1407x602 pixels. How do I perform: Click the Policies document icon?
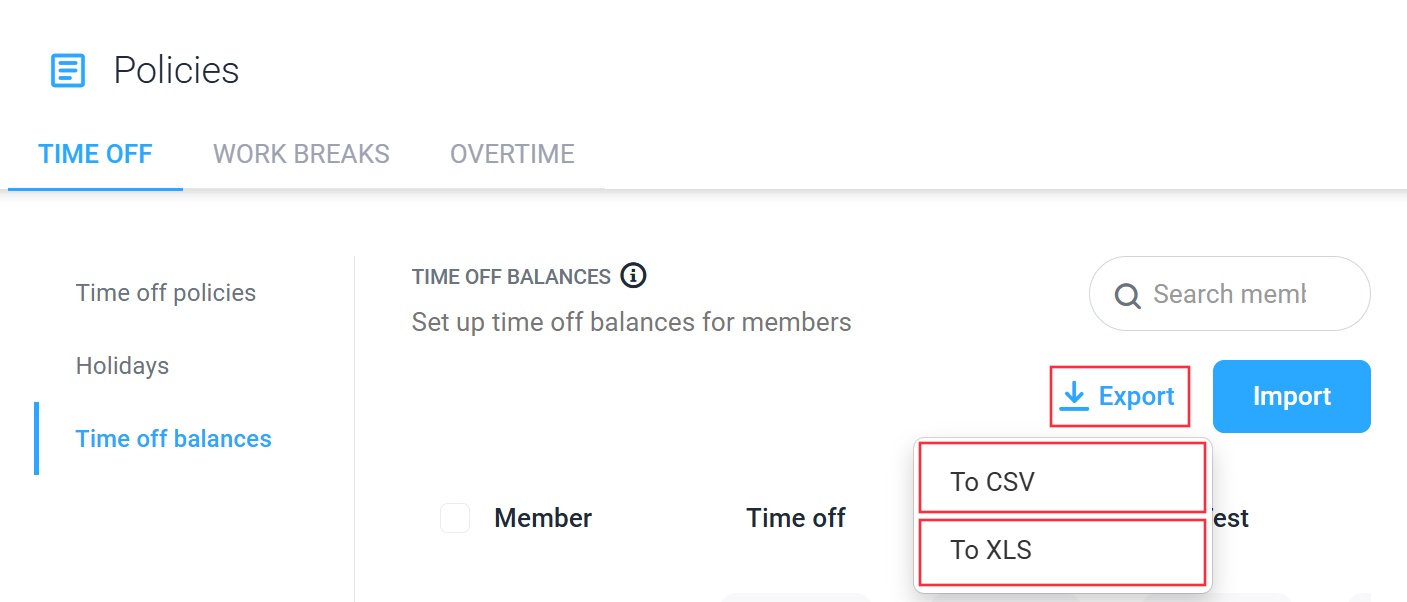click(68, 71)
